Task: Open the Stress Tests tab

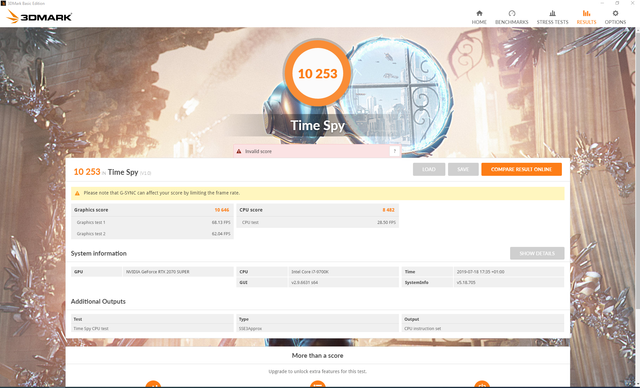Action: click(552, 17)
